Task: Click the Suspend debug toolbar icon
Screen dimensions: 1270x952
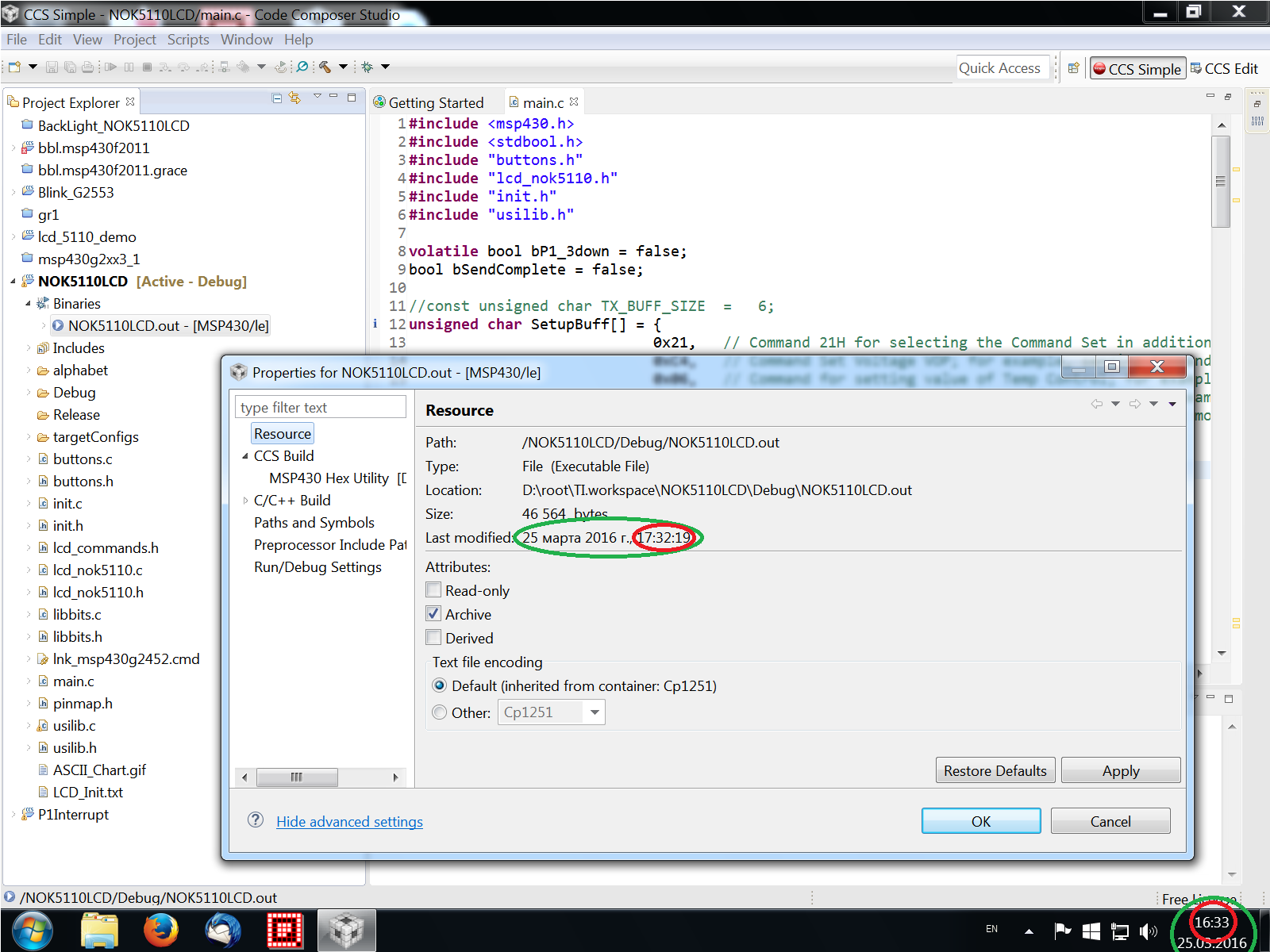Action: [129, 67]
